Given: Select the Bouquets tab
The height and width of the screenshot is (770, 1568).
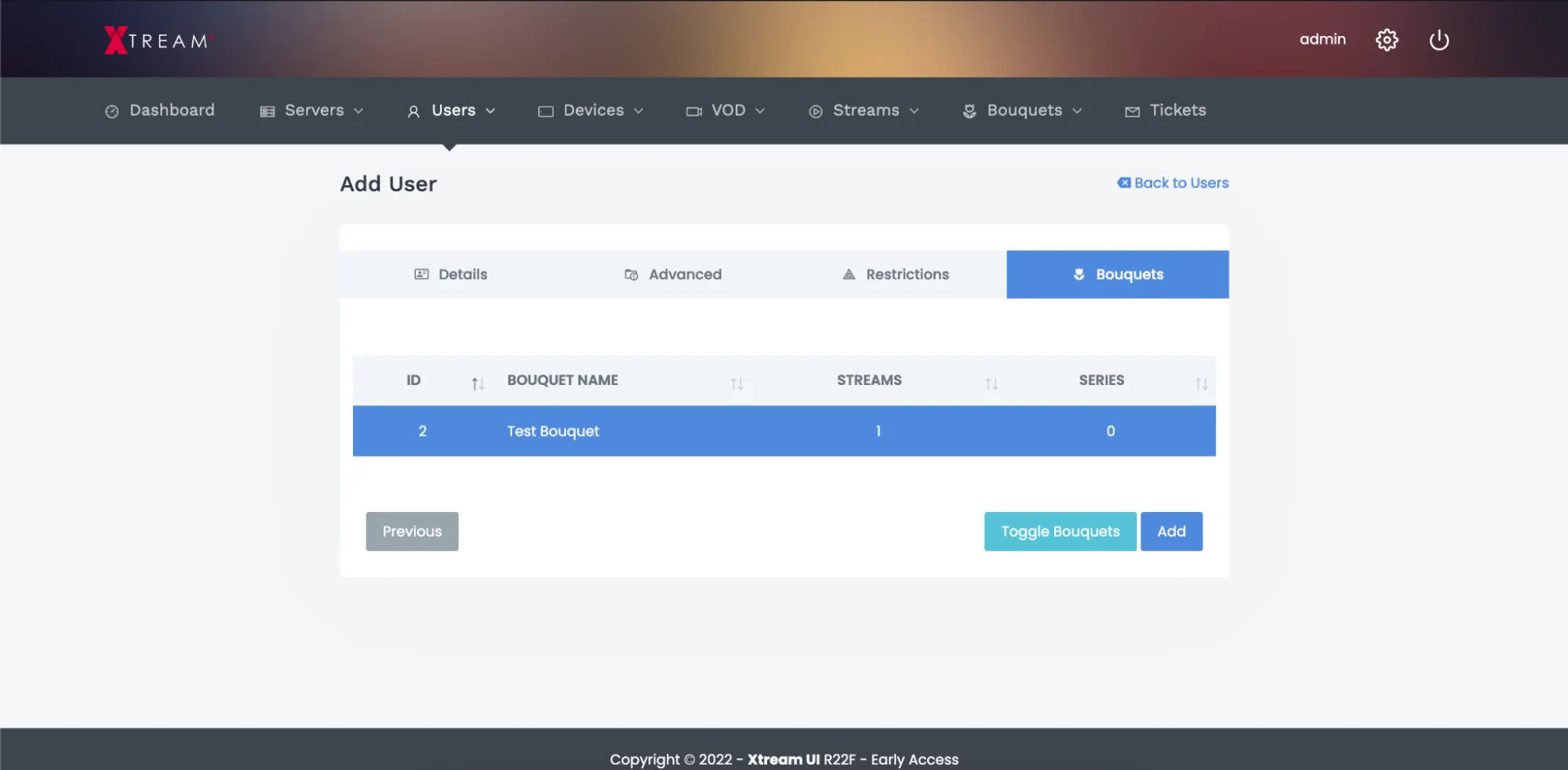Looking at the screenshot, I should coord(1118,274).
